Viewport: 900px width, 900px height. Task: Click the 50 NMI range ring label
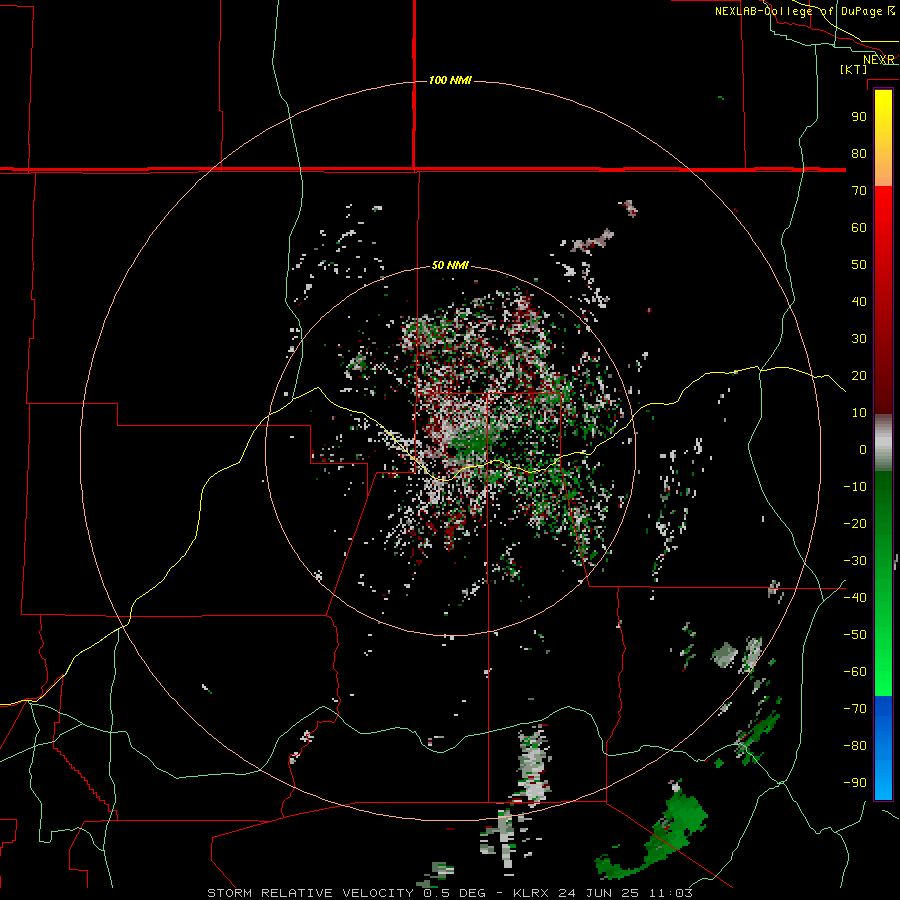tap(450, 265)
